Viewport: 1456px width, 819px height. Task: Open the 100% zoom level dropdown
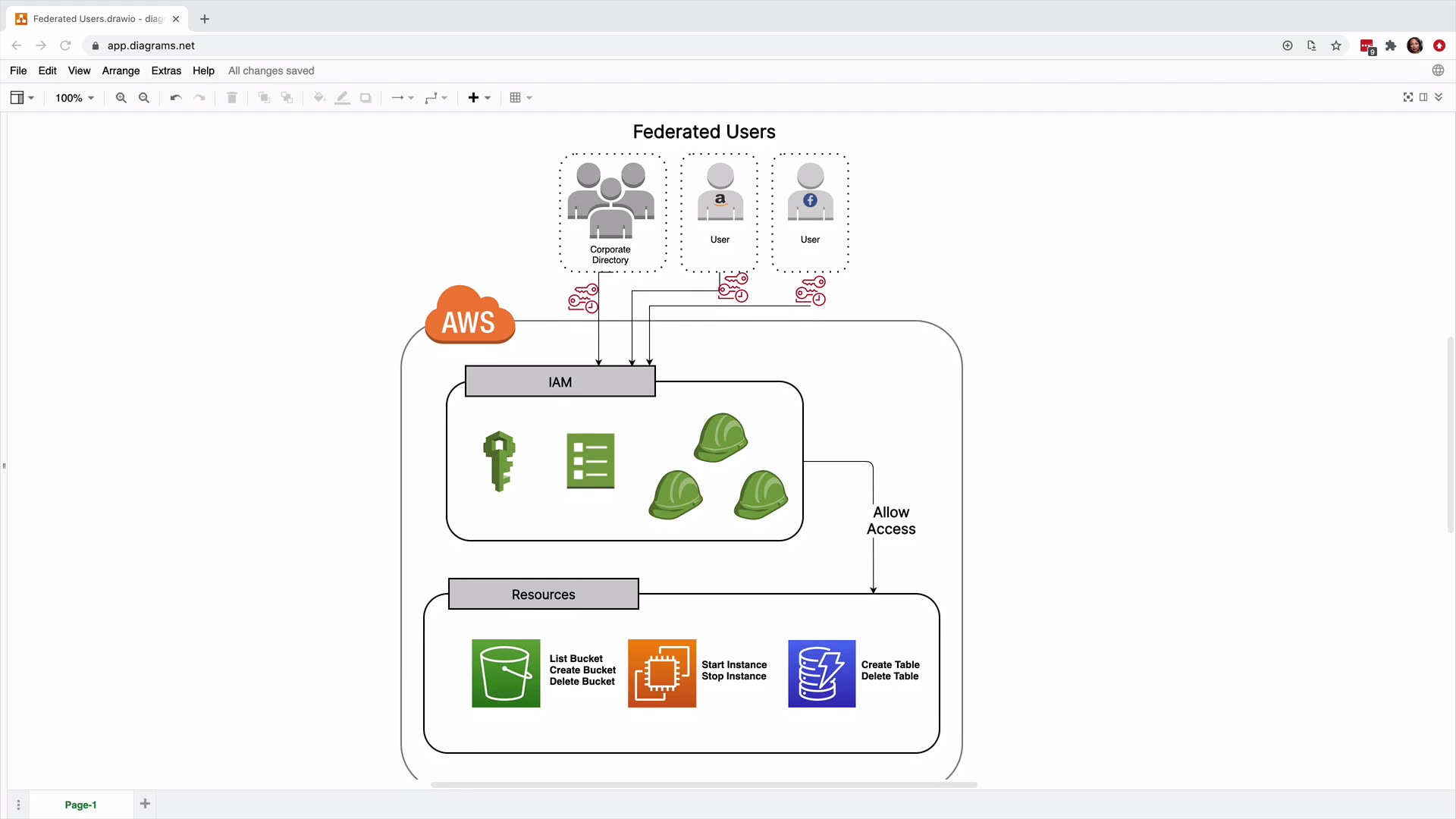(74, 98)
